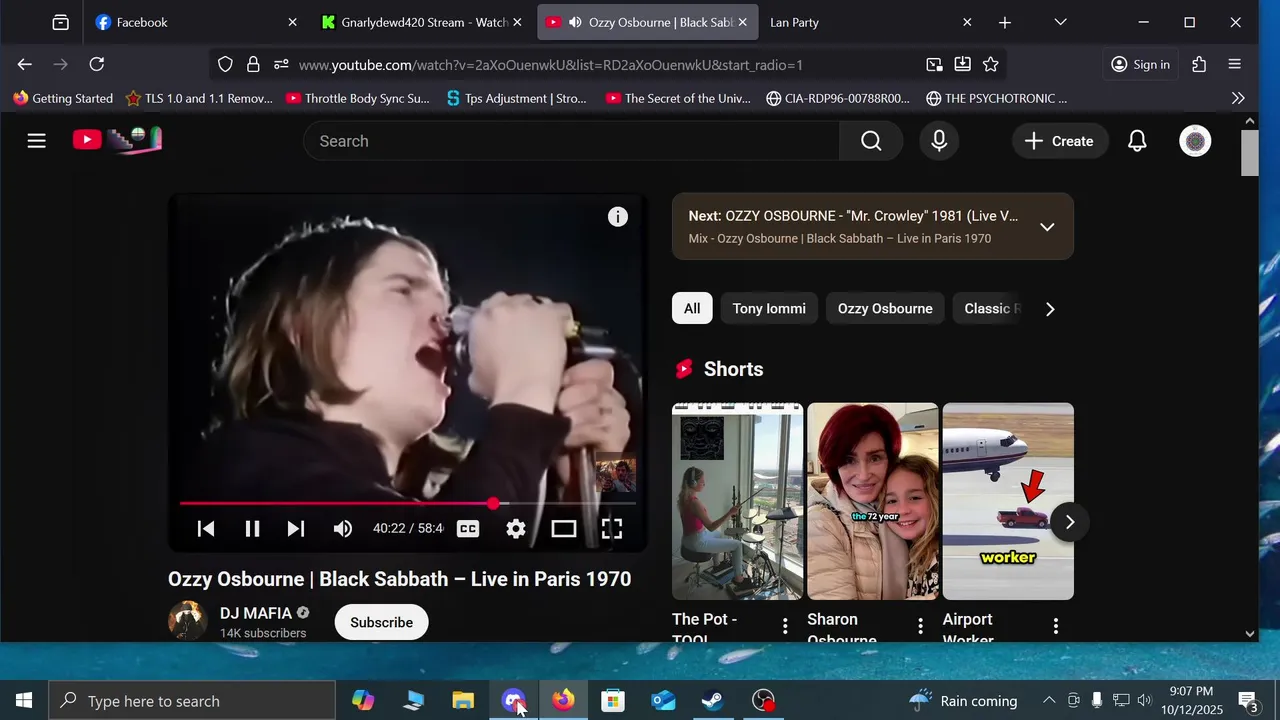Open YouTube notifications bell
The width and height of the screenshot is (1280, 720).
pos(1137,141)
